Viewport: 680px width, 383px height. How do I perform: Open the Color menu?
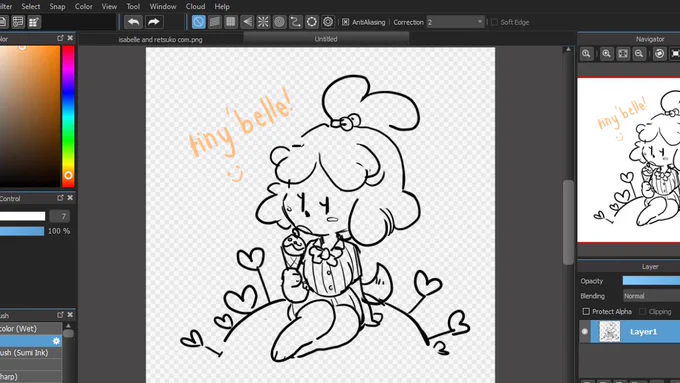click(84, 7)
